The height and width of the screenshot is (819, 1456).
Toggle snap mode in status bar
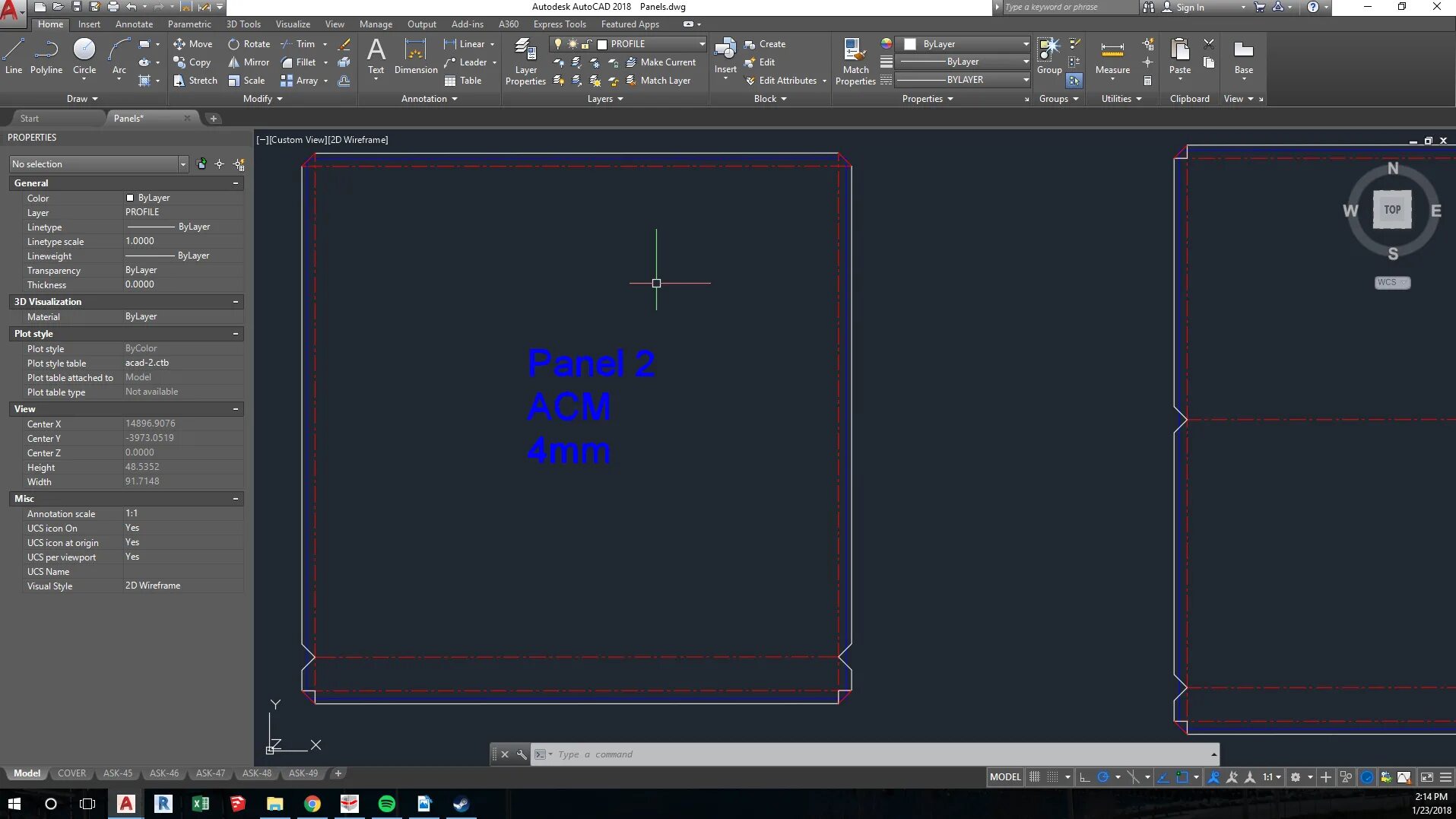point(1053,777)
